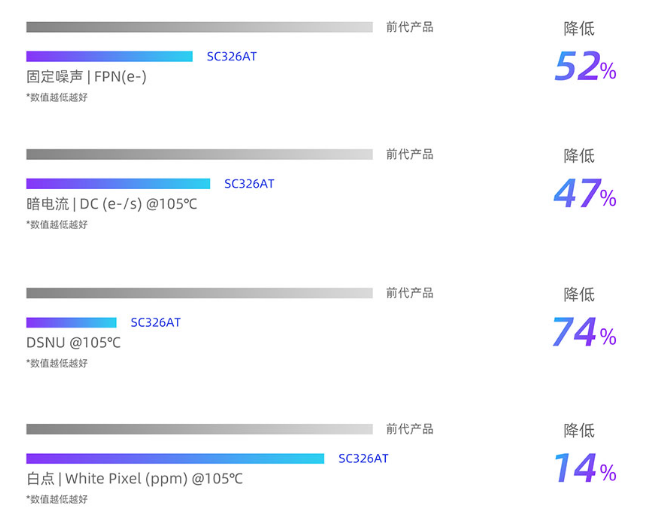Click the short SC326AT bar for DSNU
This screenshot has width=647, height=526.
tap(71, 323)
